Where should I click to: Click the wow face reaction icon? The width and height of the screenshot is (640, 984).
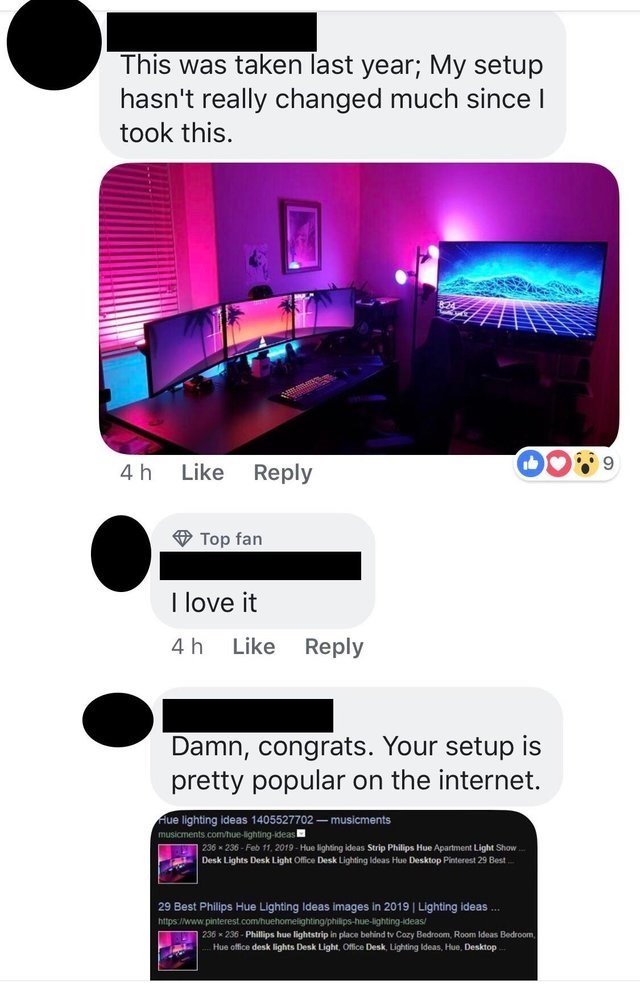click(x=585, y=464)
